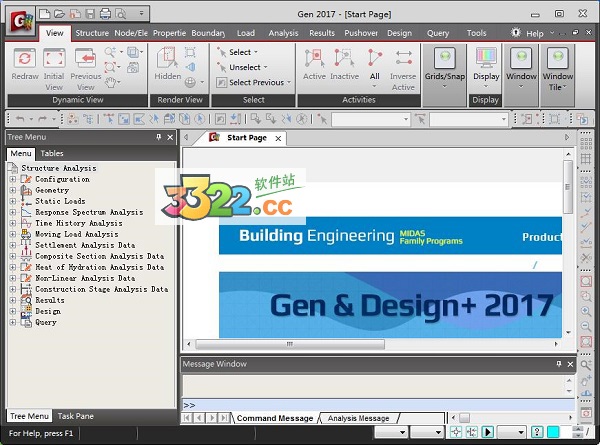Switch to the Analysis Message tab
Screen dimensions: 600x445
(x=358, y=418)
